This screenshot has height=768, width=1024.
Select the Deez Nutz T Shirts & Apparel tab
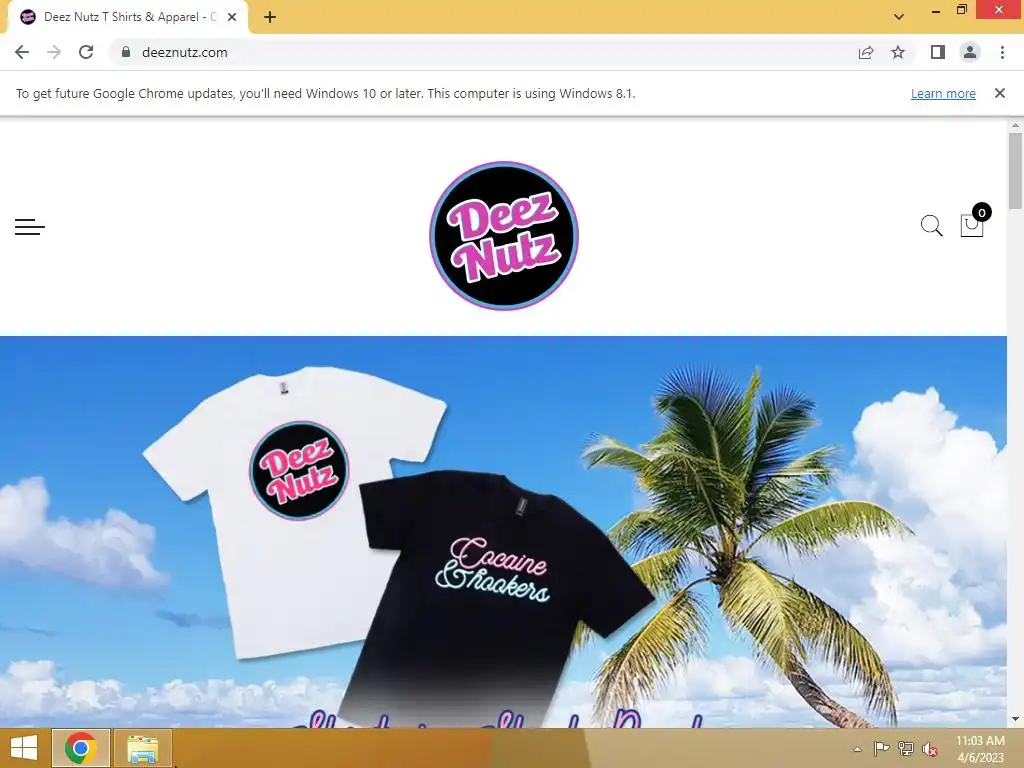(x=127, y=17)
